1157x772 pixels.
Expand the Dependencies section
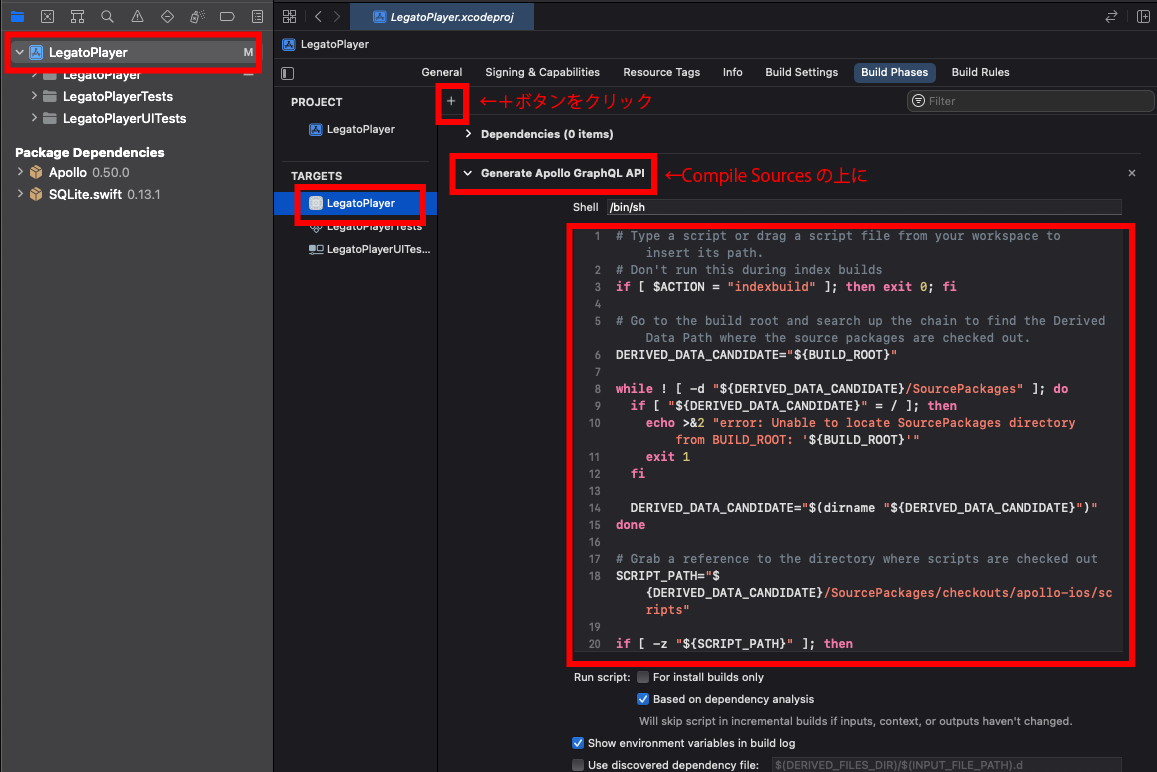(x=468, y=134)
